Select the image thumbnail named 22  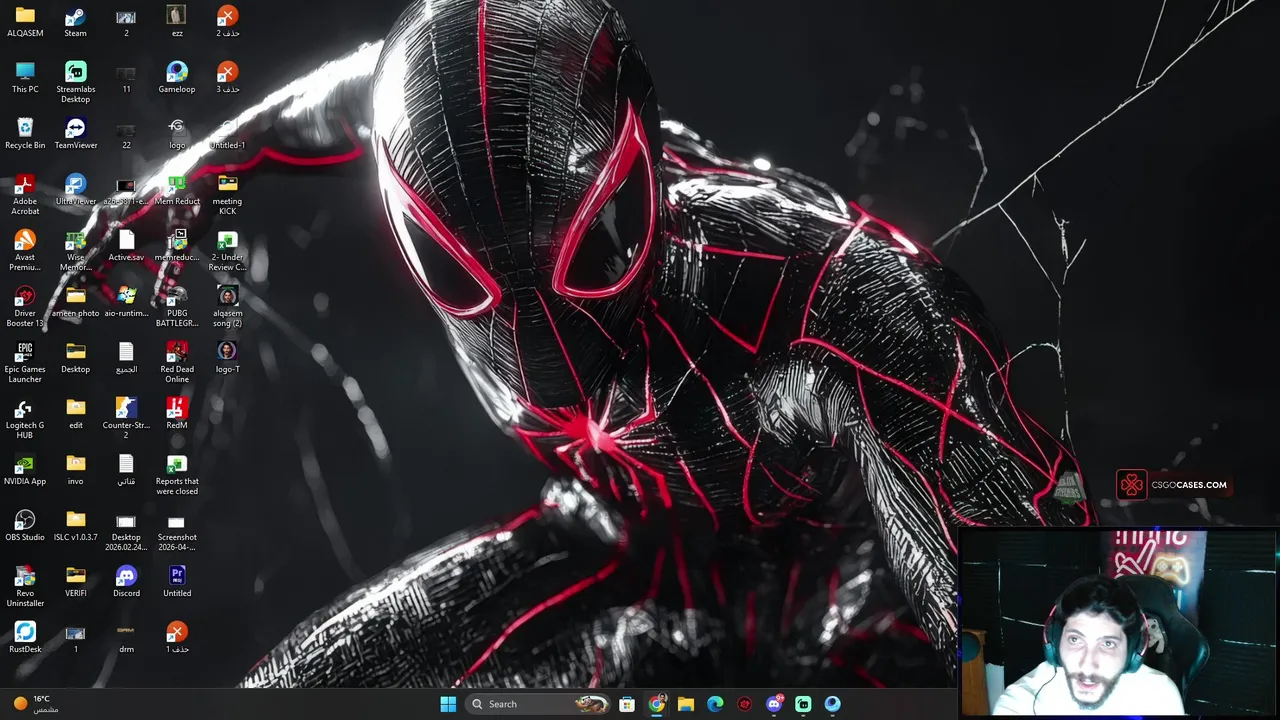tap(126, 133)
